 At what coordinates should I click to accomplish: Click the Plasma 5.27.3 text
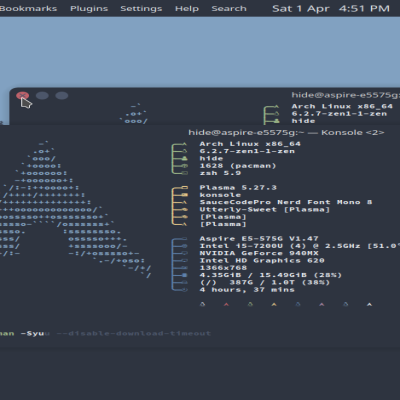point(238,188)
